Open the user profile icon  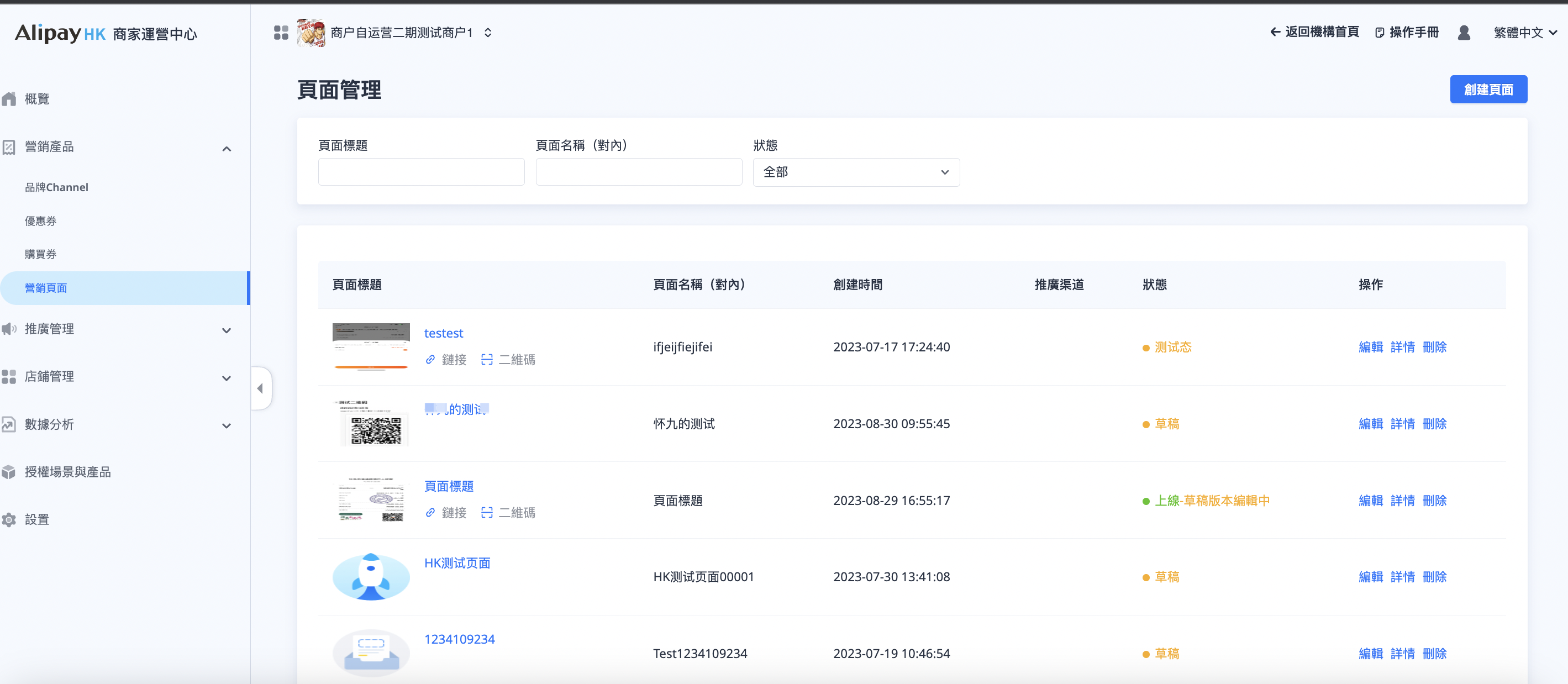(x=1464, y=33)
